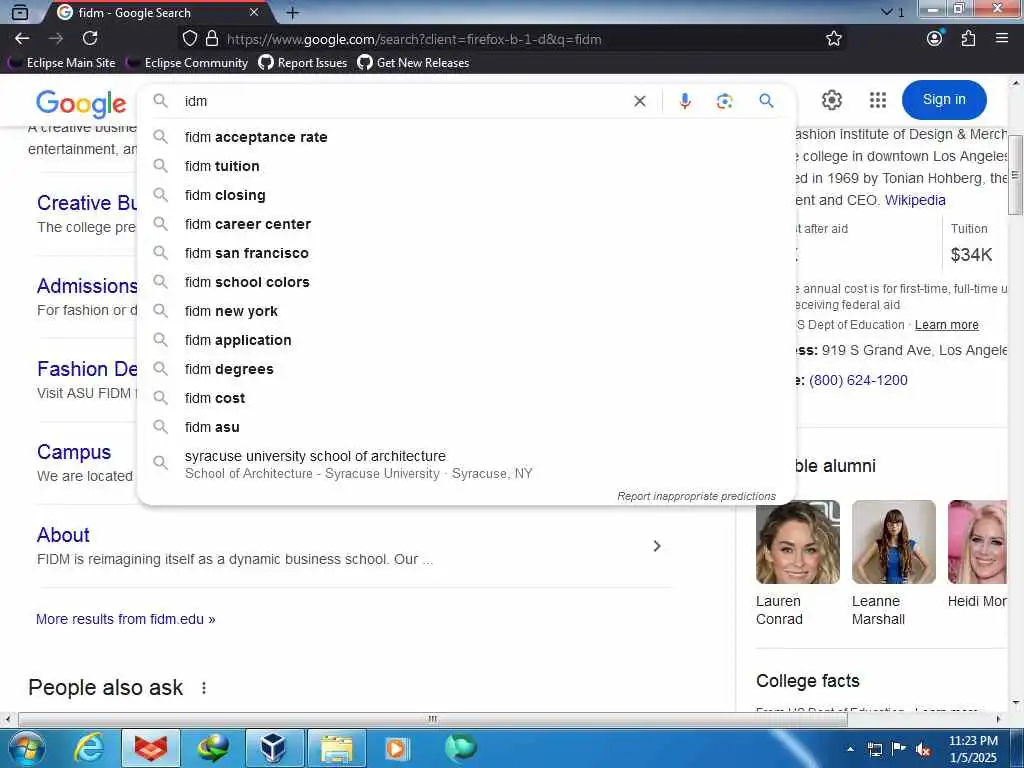Open Leanne Marshall alumni photo
Image resolution: width=1024 pixels, height=768 pixels.
(x=893, y=541)
